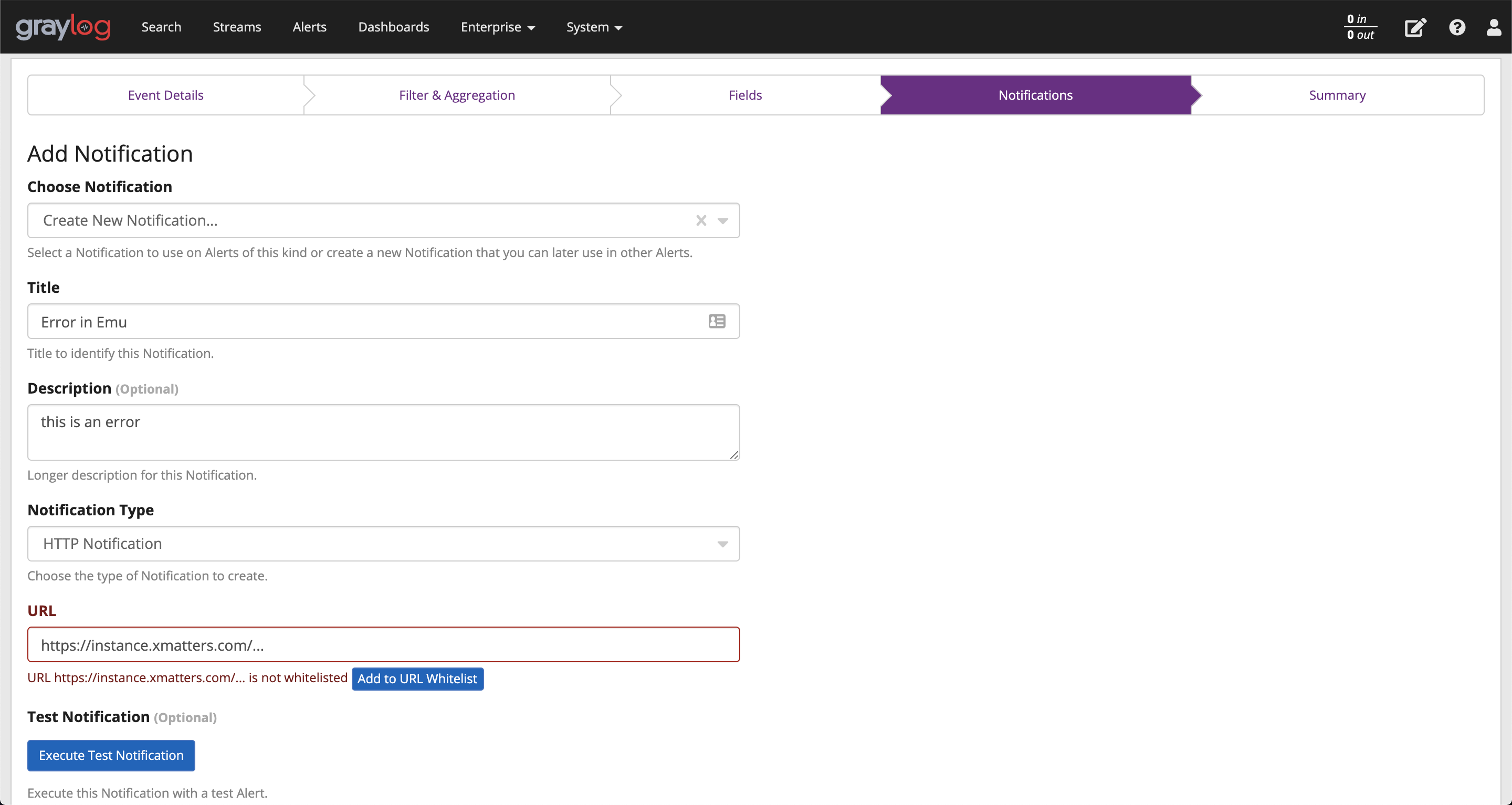Clear the Choose Notification selection
1512x805 pixels.
coord(701,220)
